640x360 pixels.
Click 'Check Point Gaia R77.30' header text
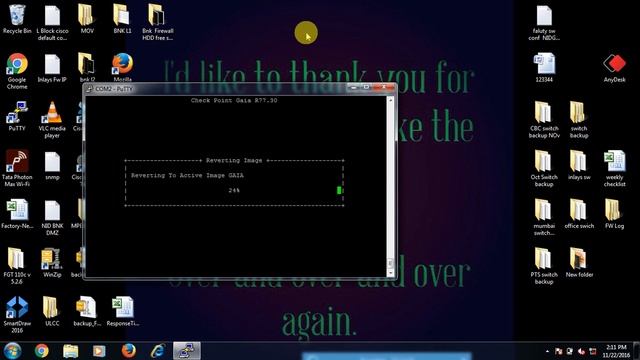tap(234, 100)
